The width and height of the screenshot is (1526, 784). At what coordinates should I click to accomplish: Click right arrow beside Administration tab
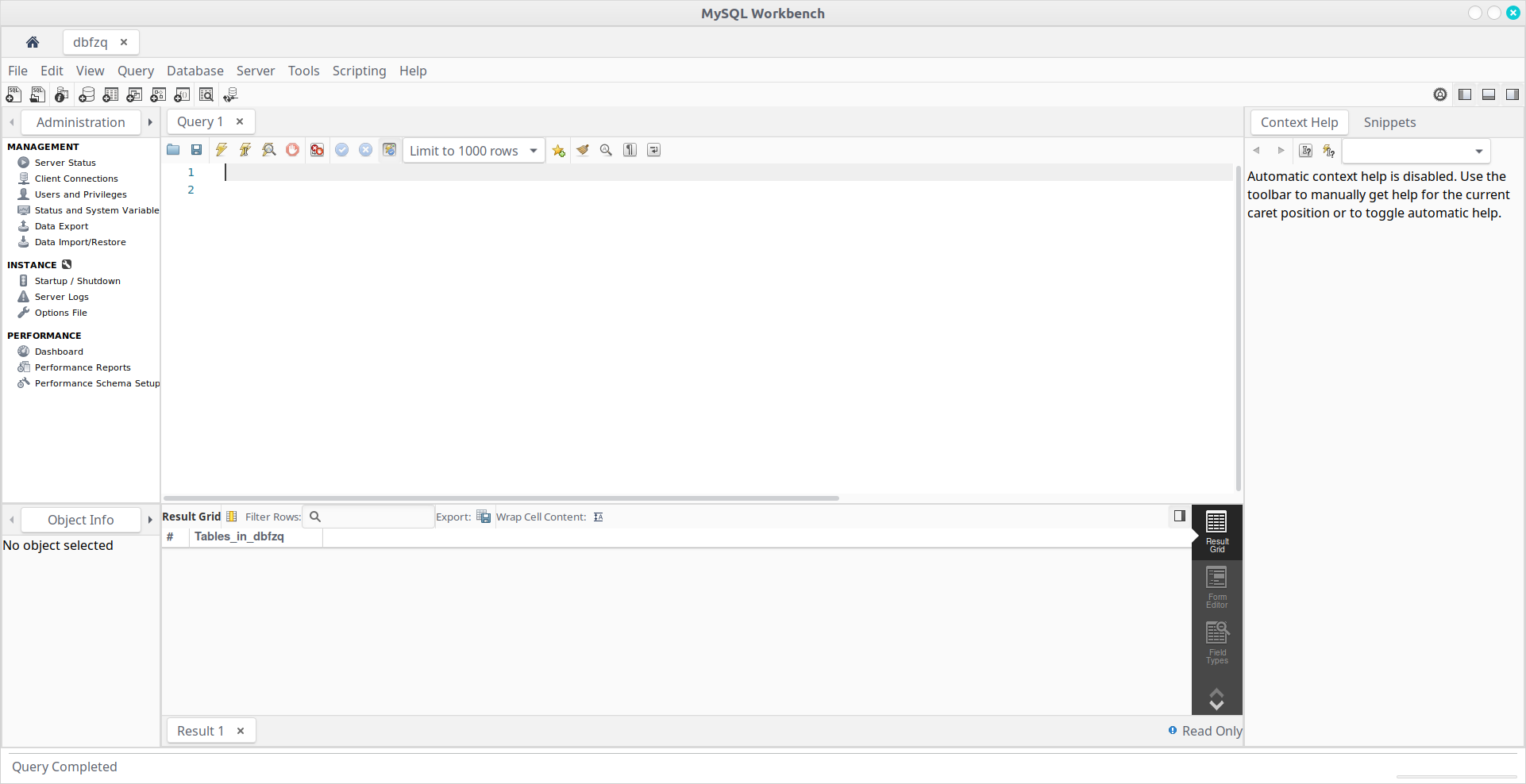150,122
